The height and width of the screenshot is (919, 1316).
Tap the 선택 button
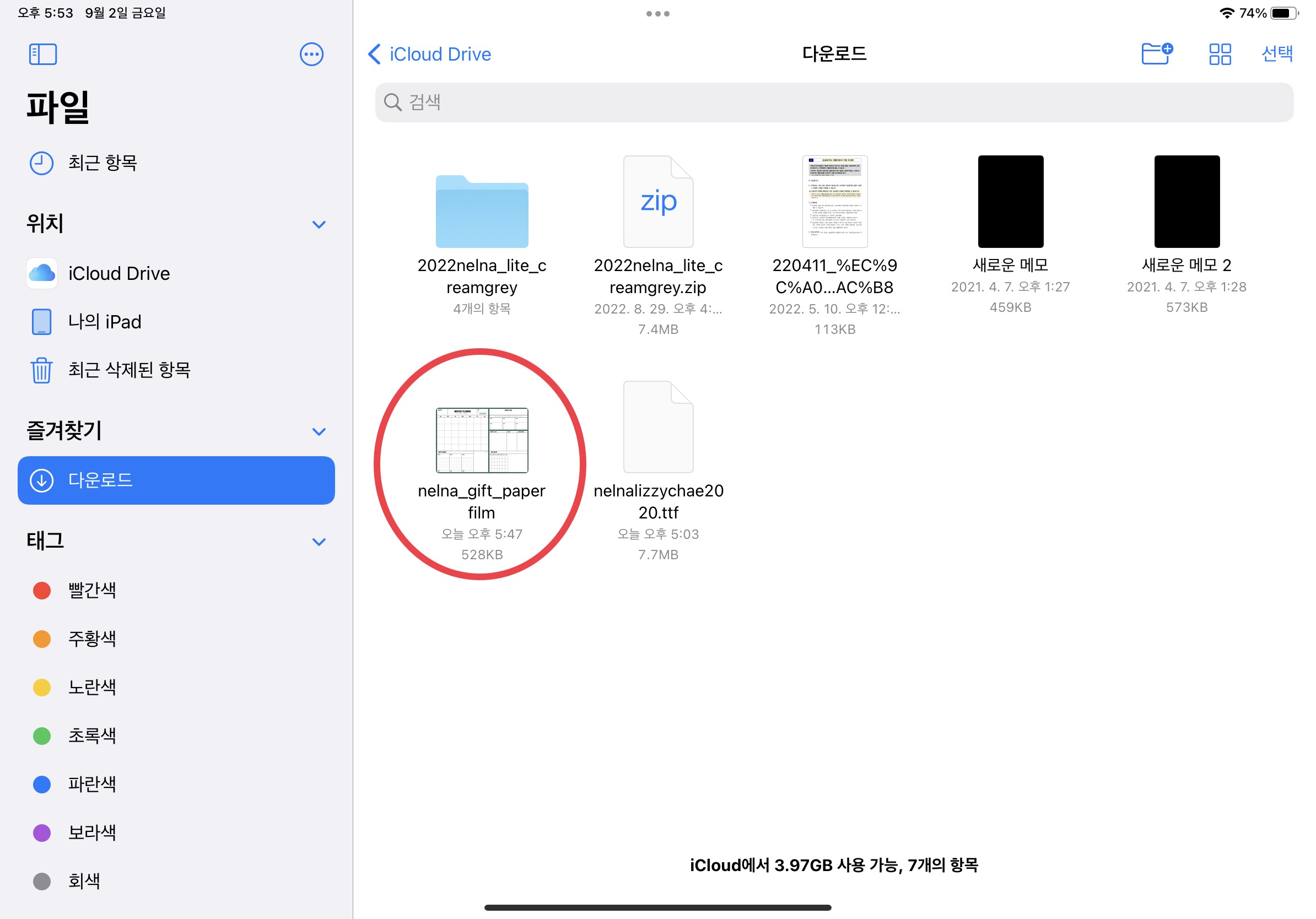pos(1276,54)
